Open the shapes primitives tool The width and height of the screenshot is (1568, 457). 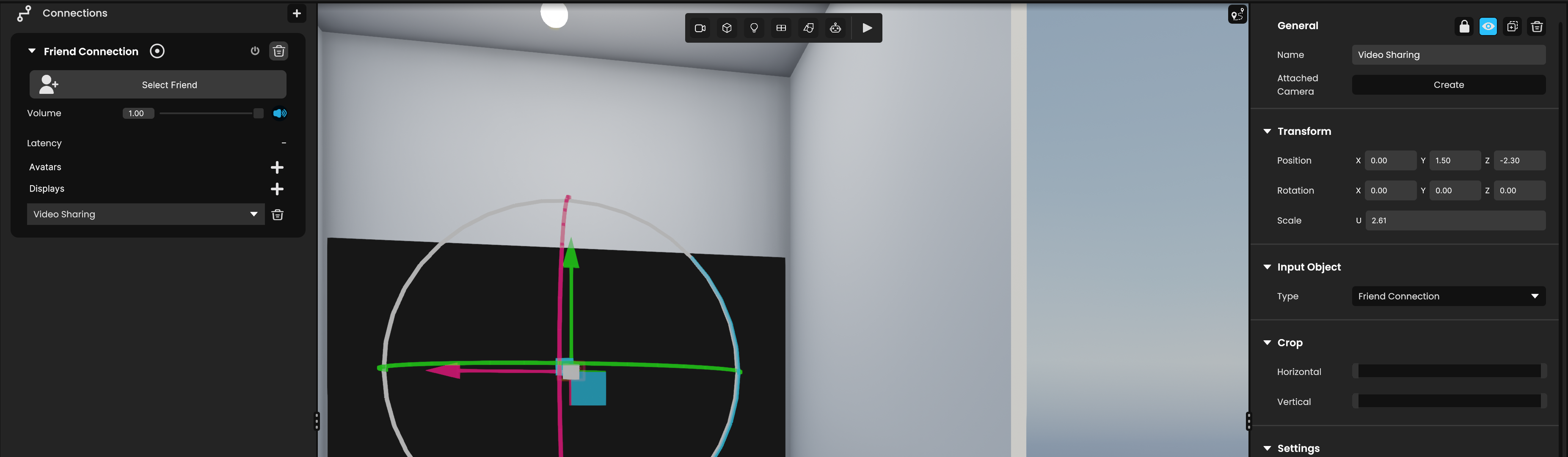coord(808,28)
